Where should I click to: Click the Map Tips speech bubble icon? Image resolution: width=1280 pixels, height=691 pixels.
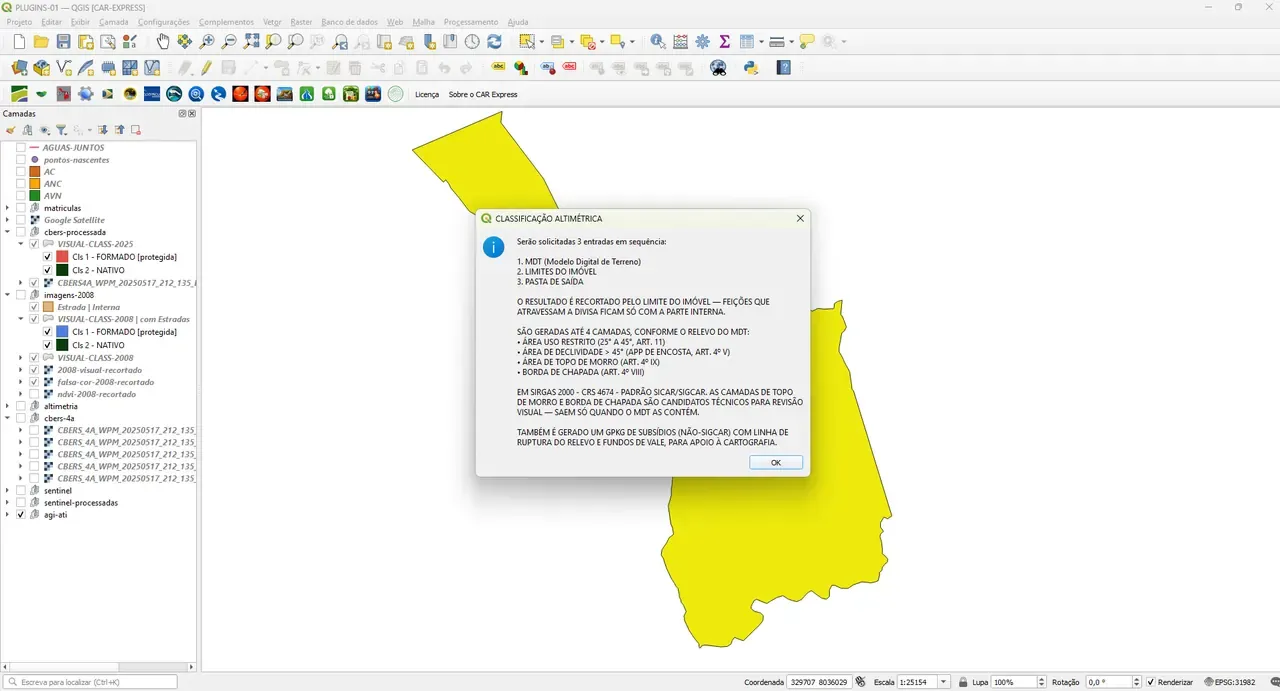click(x=807, y=42)
